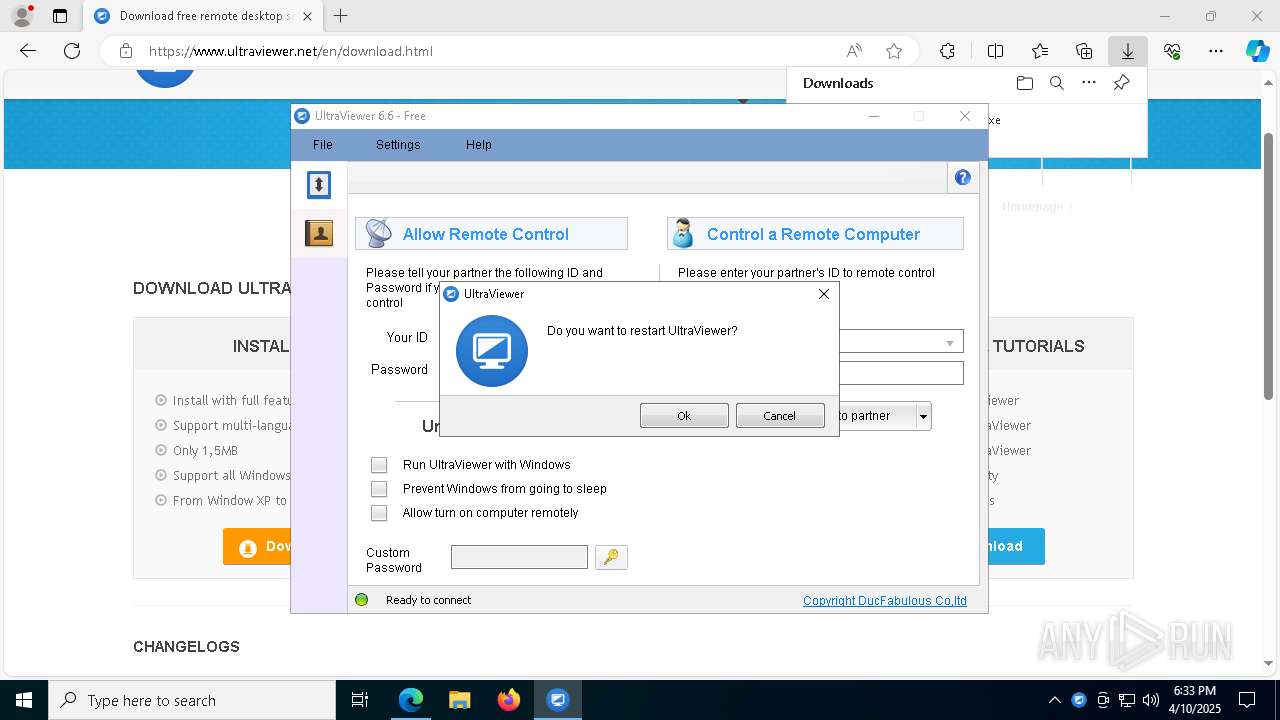Open downloads folder icon in Downloads panel
This screenshot has width=1280, height=720.
(1025, 83)
